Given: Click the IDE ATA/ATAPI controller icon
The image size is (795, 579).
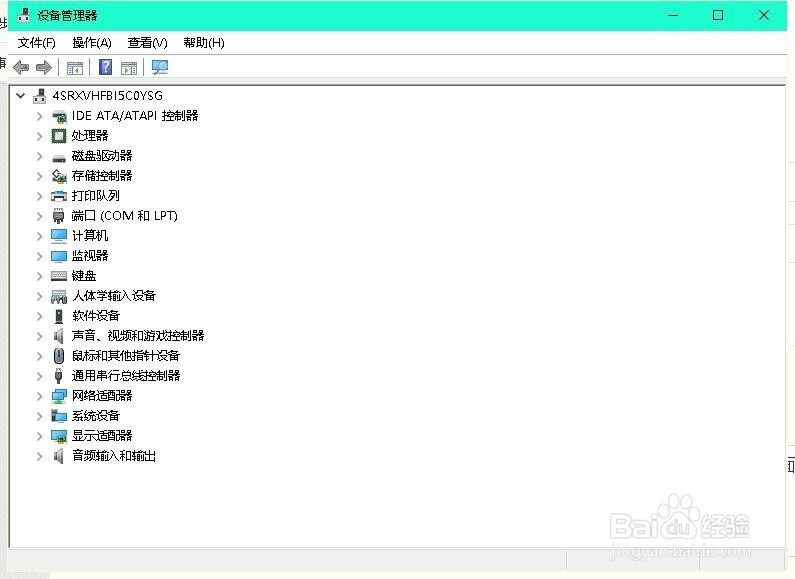Looking at the screenshot, I should point(59,116).
